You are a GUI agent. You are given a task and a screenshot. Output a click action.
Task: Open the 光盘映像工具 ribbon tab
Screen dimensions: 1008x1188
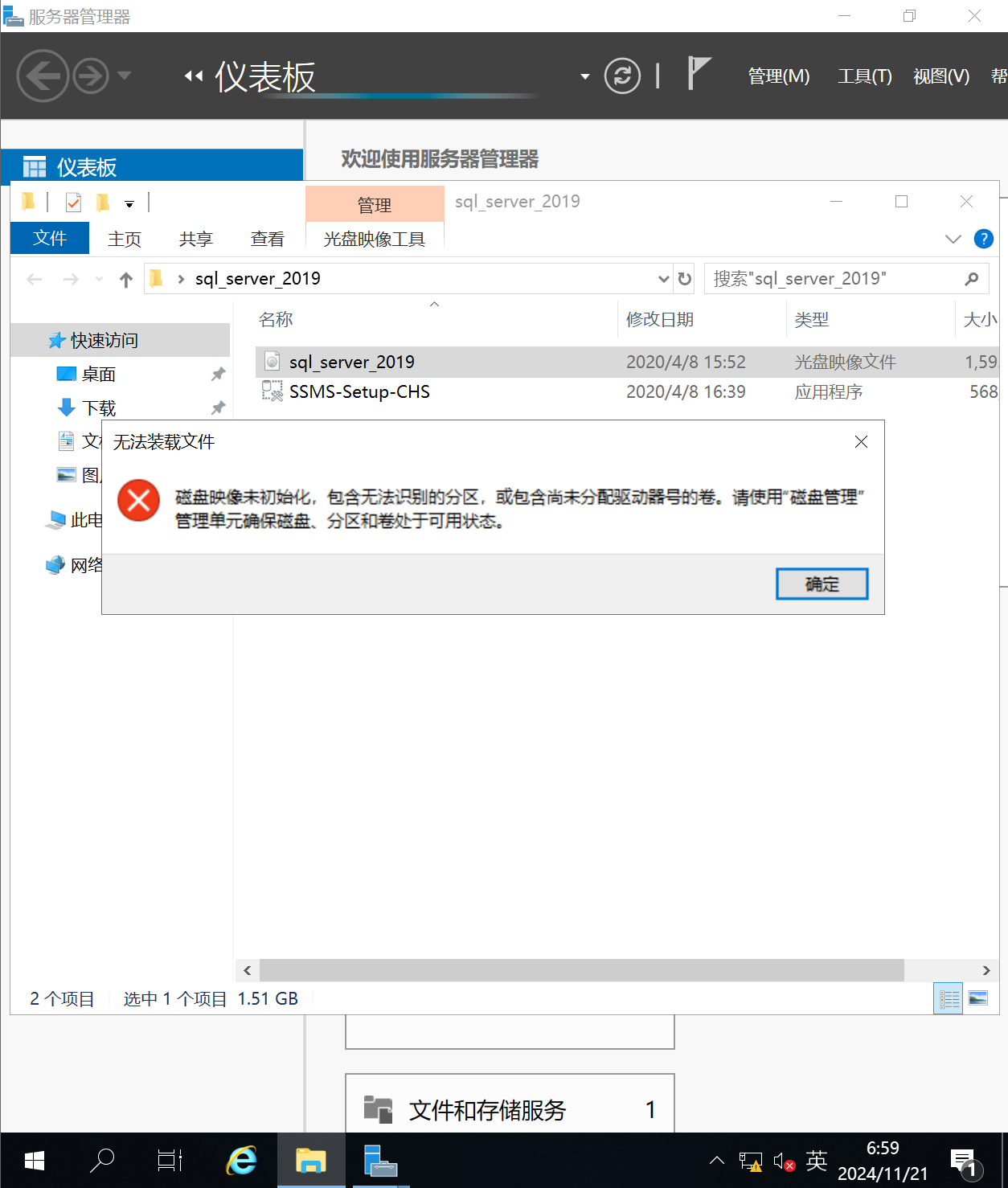pyautogui.click(x=375, y=239)
